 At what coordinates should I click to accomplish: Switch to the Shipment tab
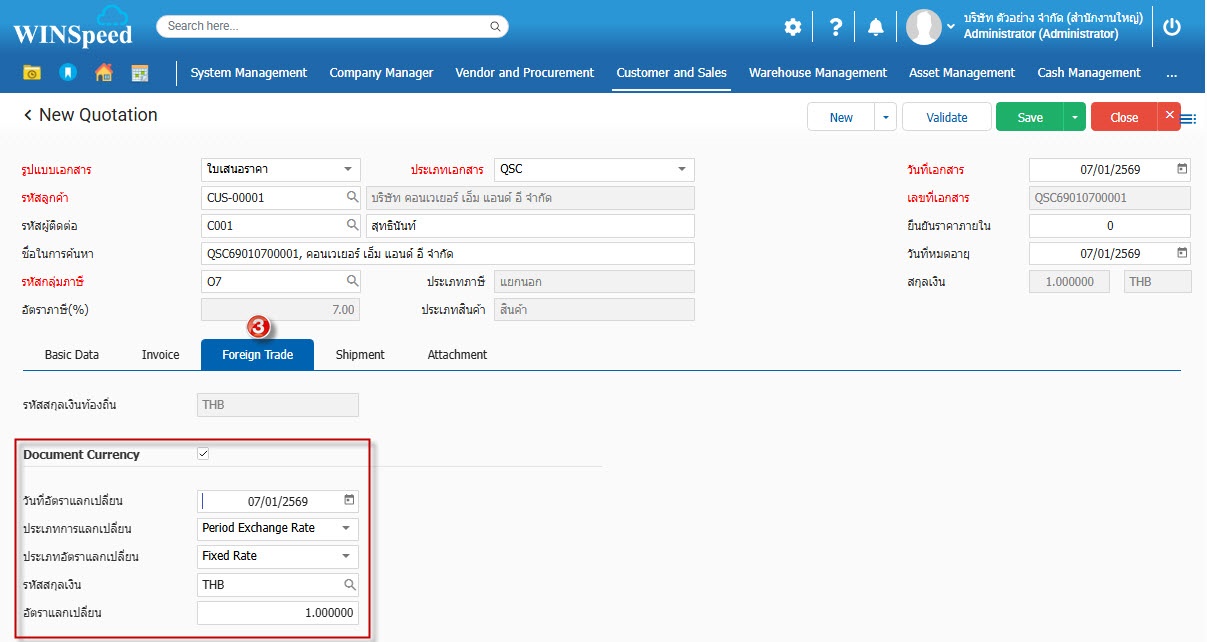tap(360, 355)
